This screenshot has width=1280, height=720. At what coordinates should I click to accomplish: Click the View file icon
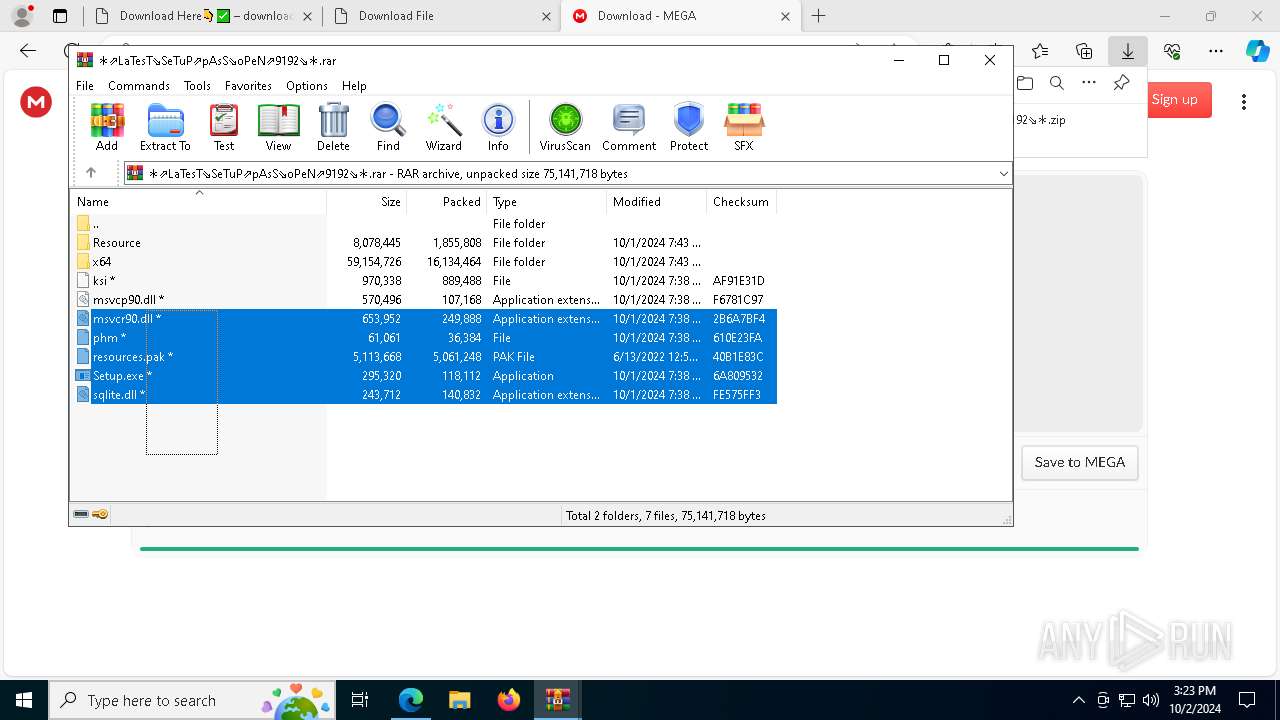(278, 127)
